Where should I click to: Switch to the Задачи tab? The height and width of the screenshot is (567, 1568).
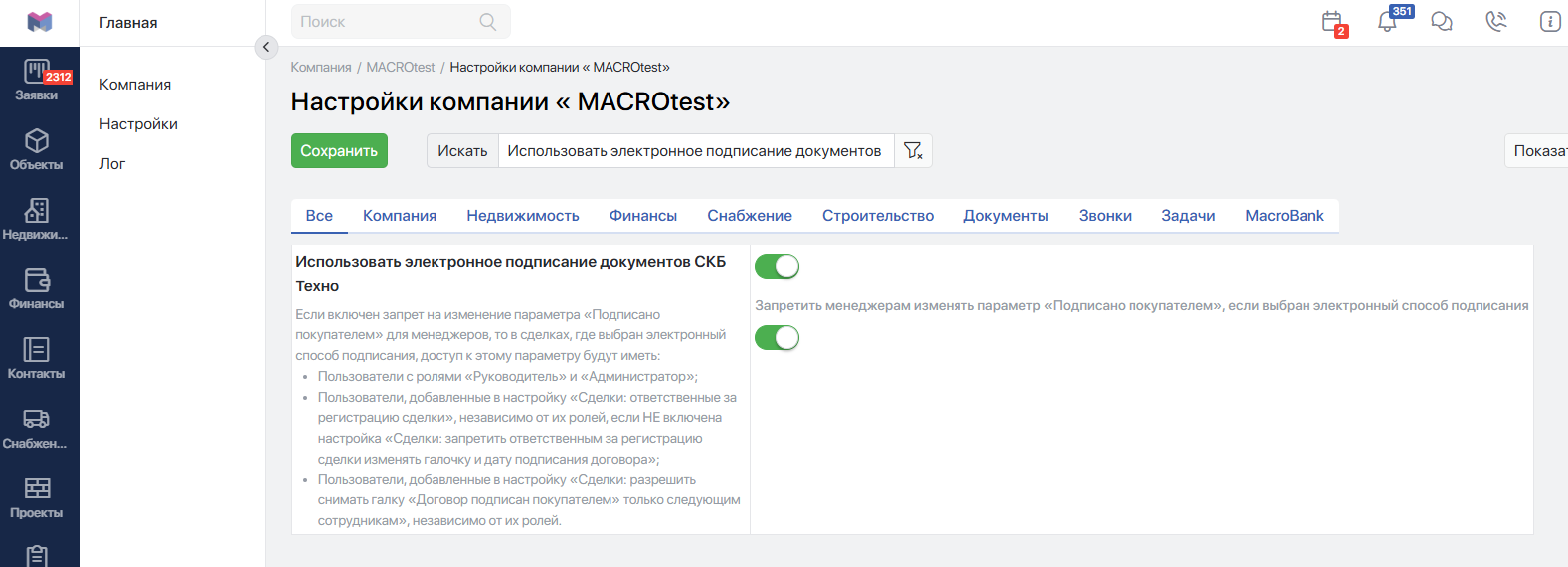click(1188, 216)
